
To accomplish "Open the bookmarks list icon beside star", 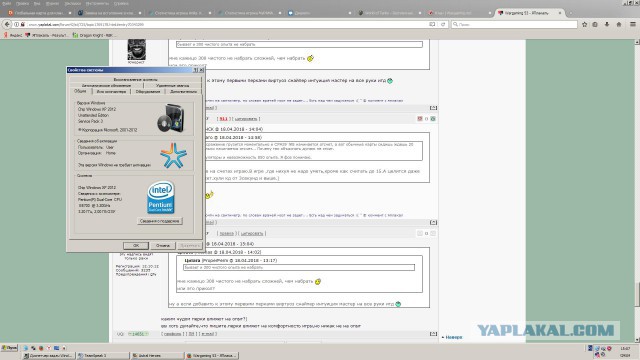I will tap(595, 24).
